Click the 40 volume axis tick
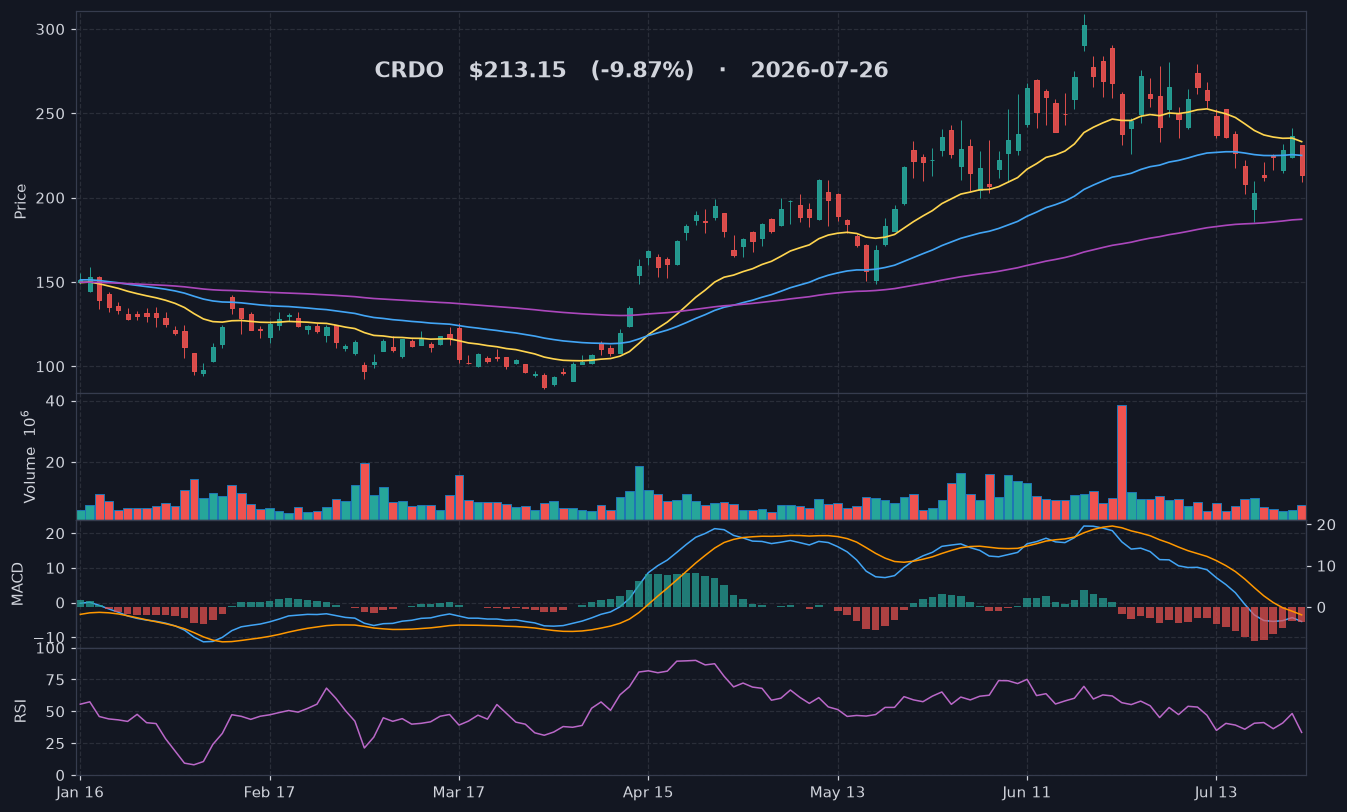 [x=56, y=401]
